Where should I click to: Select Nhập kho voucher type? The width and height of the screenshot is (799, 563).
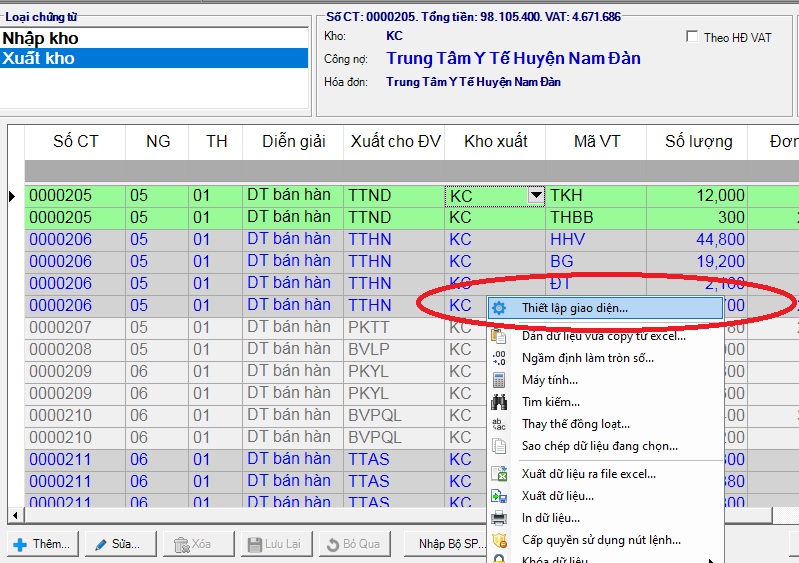click(x=154, y=38)
